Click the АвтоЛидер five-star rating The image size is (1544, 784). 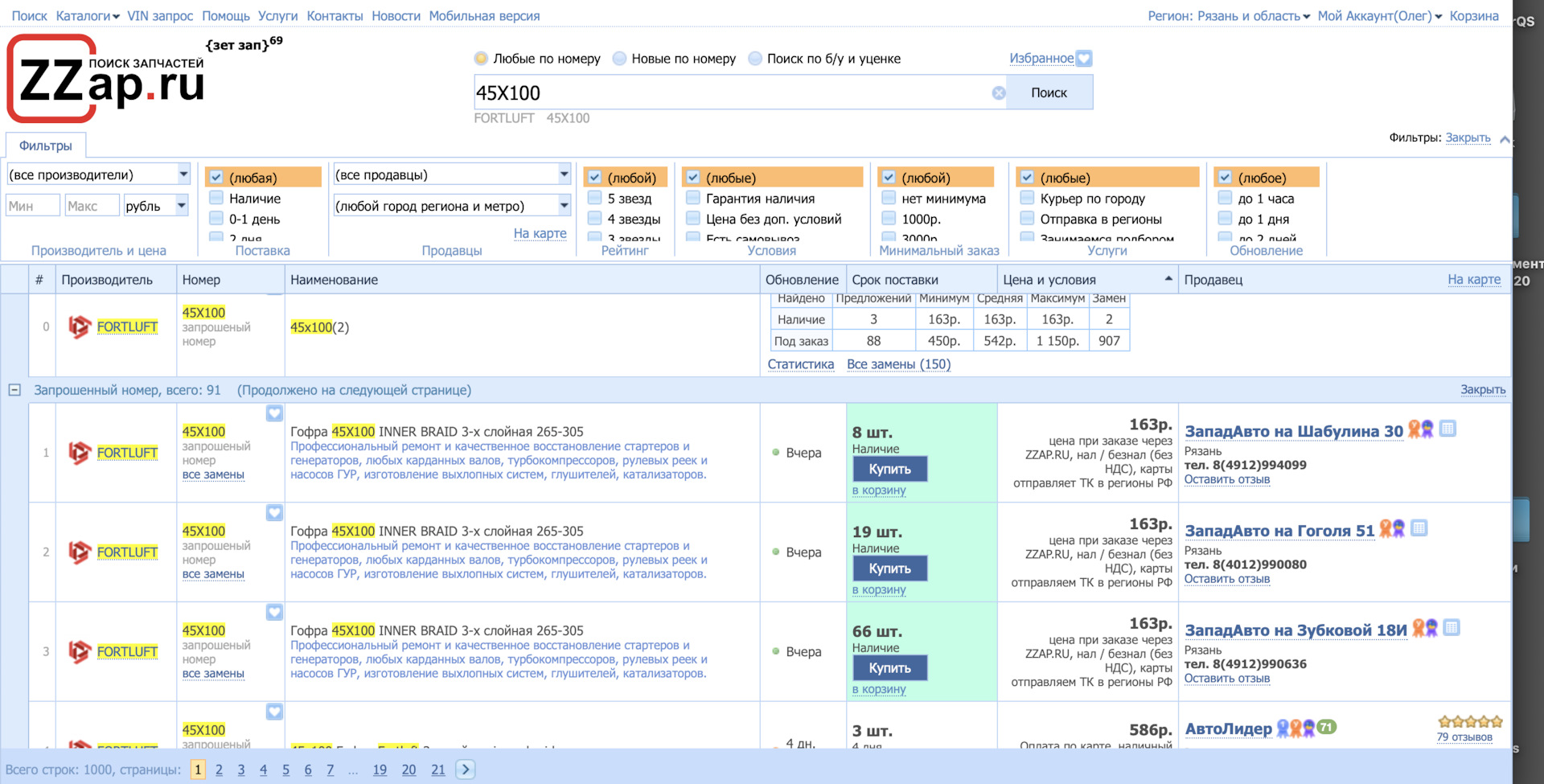click(x=1470, y=722)
